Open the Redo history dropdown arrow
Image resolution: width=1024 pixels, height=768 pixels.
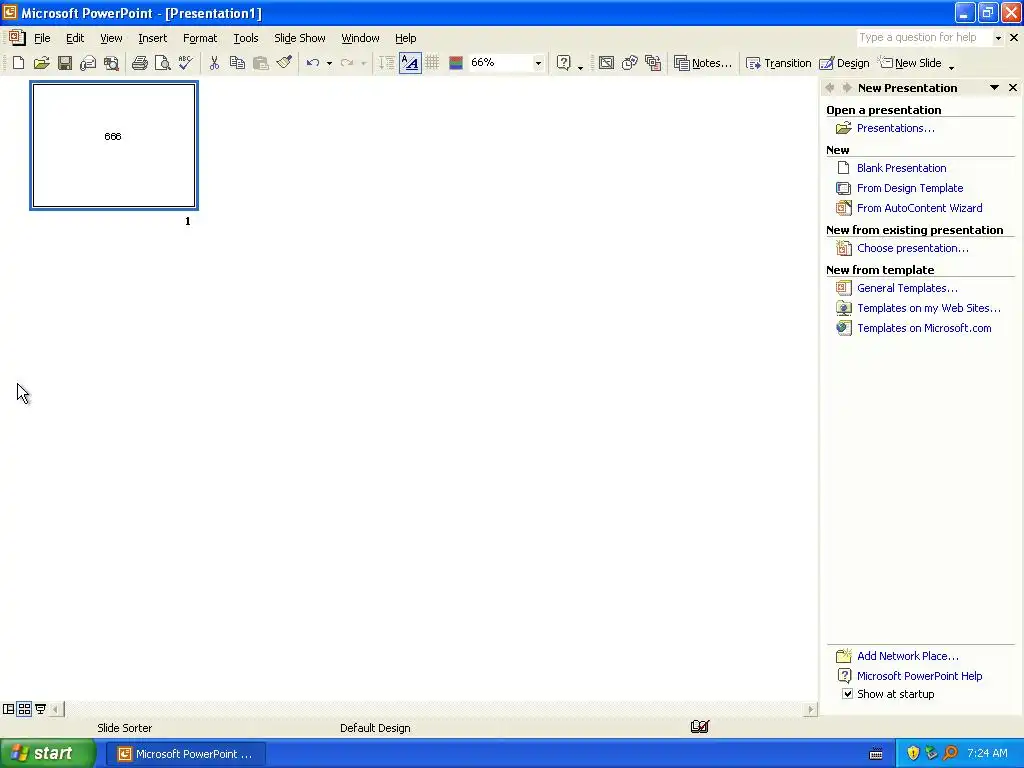click(x=364, y=63)
